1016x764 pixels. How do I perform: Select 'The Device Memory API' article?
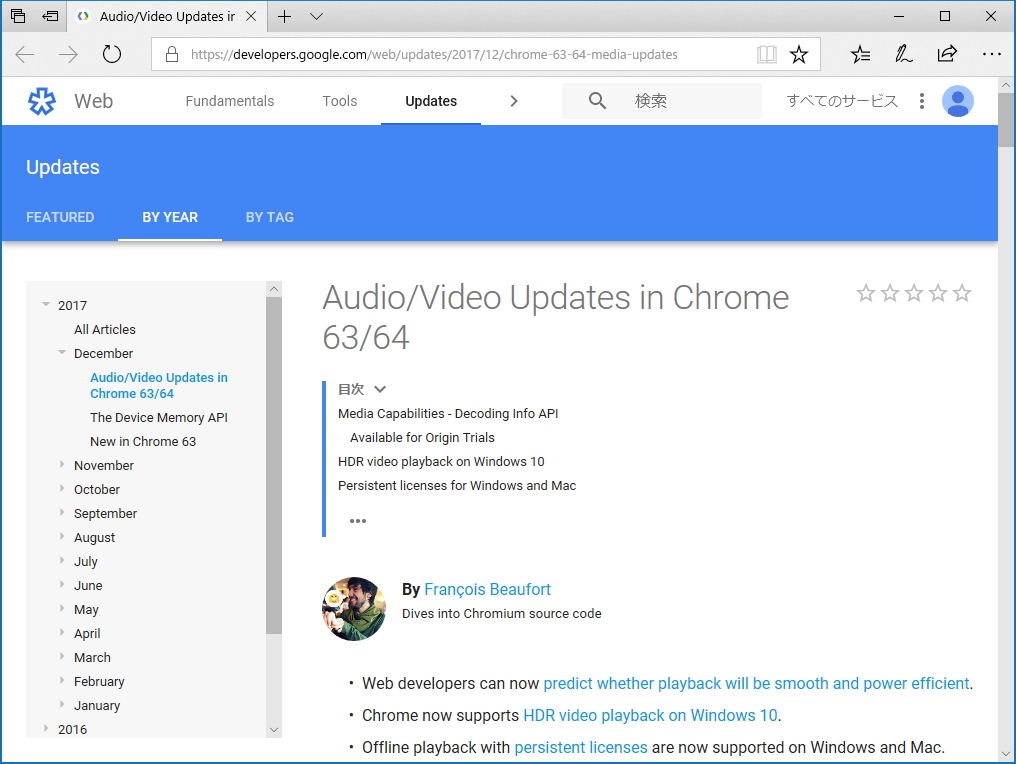(x=158, y=417)
